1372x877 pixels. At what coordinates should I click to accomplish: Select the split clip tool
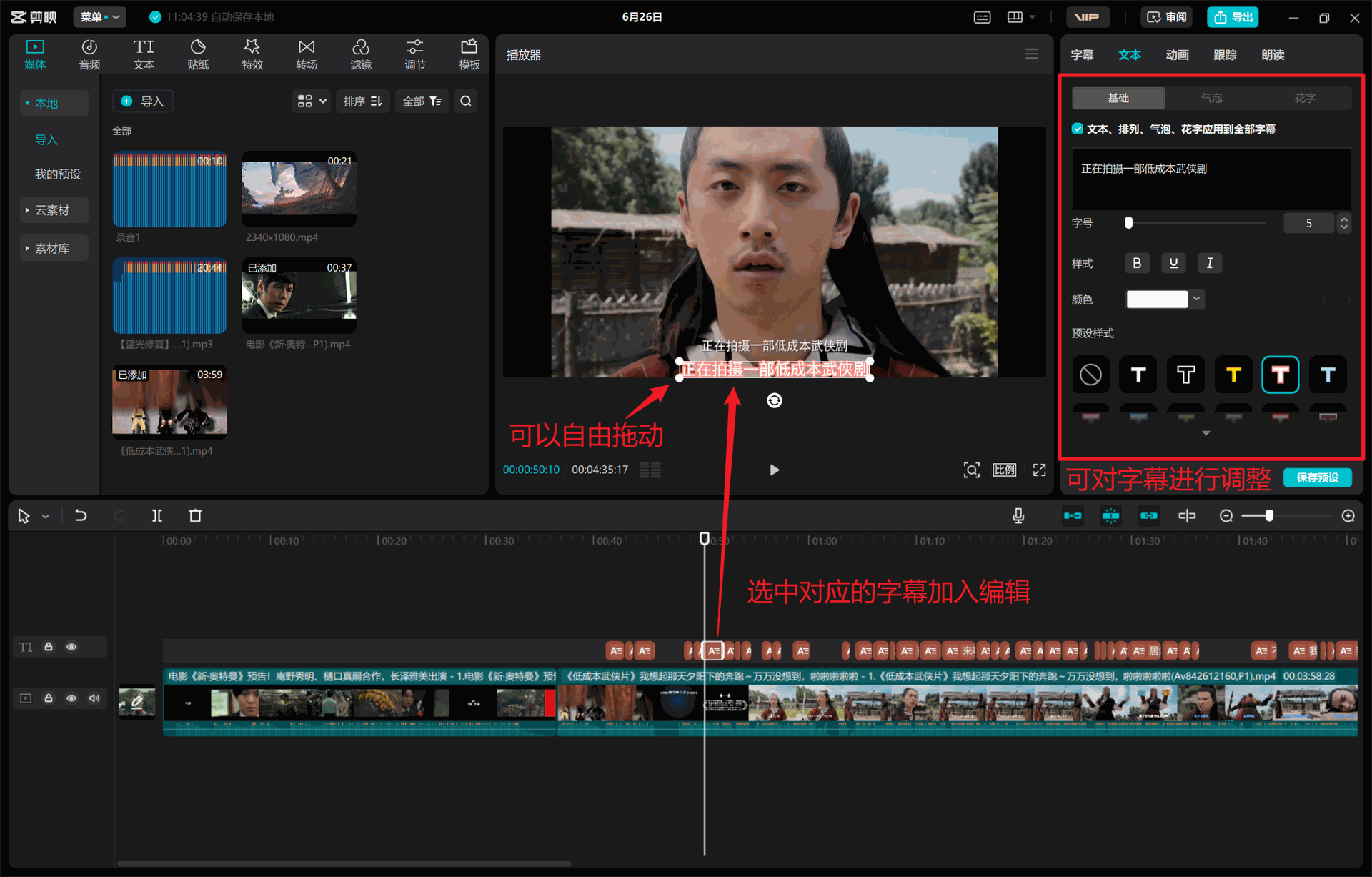coord(157,516)
